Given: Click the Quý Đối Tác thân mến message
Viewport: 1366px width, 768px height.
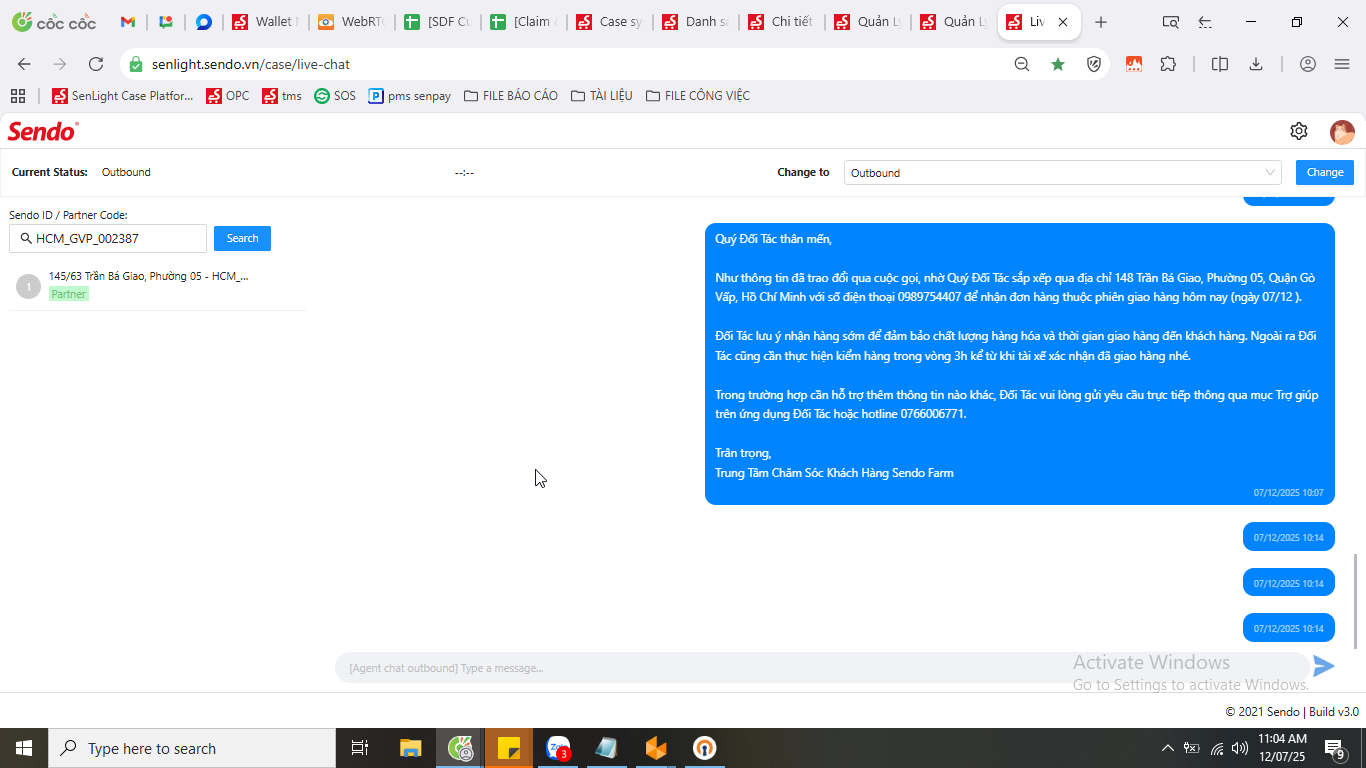Looking at the screenshot, I should pos(1020,364).
